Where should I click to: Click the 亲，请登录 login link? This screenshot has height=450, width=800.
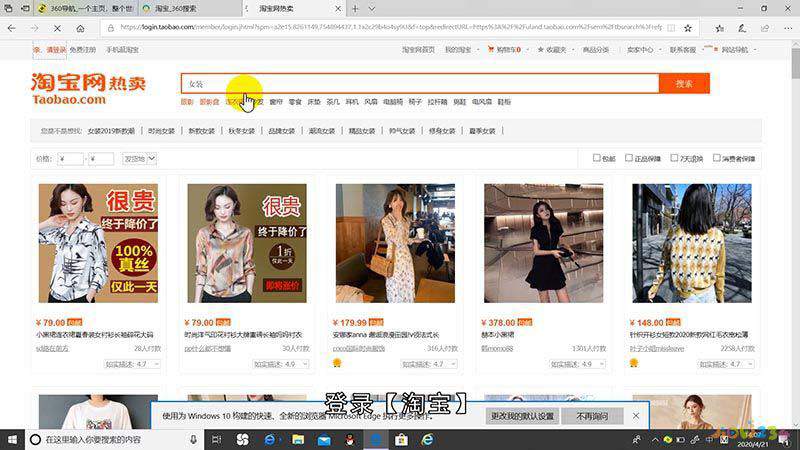(49, 49)
